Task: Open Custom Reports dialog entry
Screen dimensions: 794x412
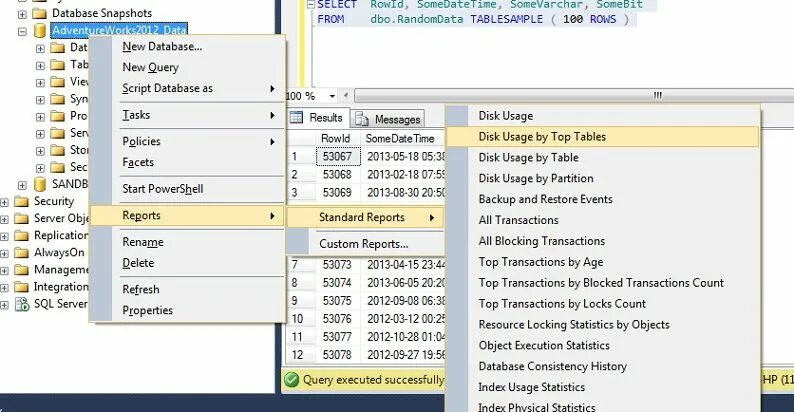Action: coord(365,244)
